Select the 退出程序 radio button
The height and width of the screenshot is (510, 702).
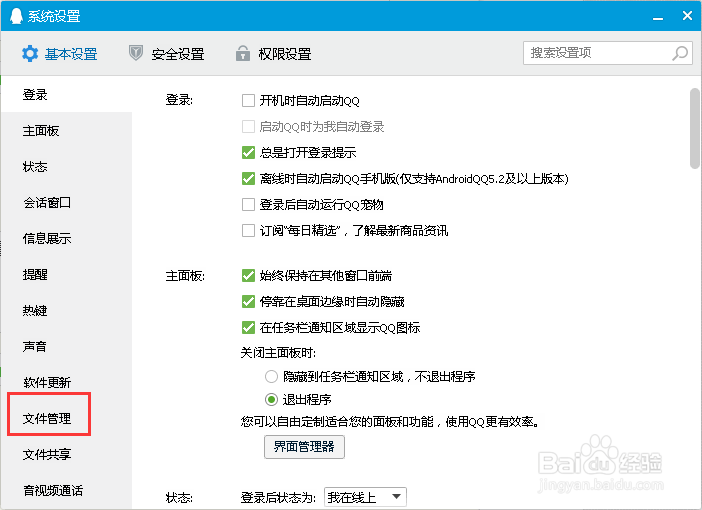[271, 399]
